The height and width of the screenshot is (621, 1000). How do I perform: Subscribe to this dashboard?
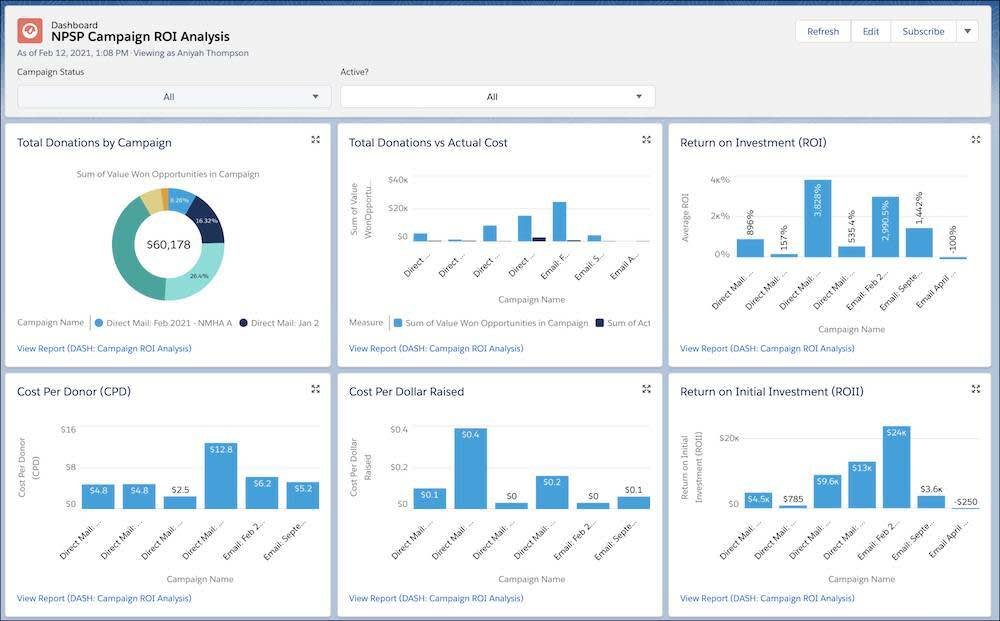tap(921, 31)
